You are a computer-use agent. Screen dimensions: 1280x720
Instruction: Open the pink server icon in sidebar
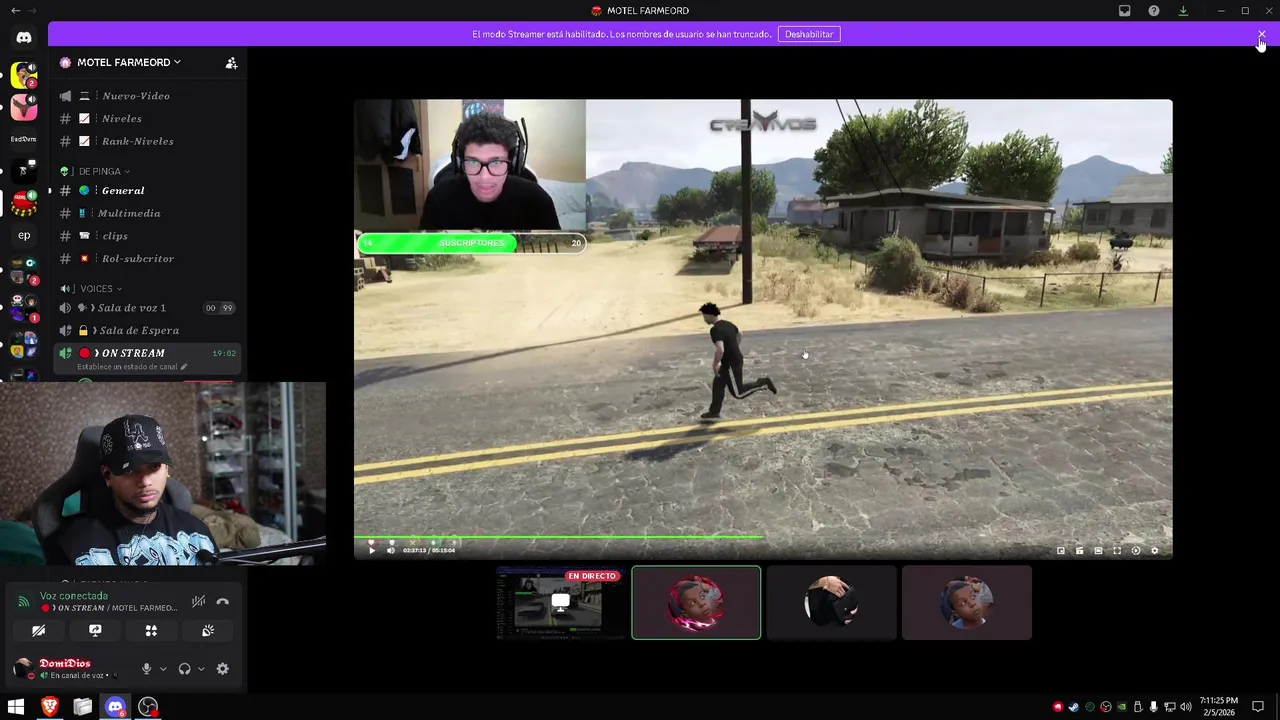coord(24,106)
